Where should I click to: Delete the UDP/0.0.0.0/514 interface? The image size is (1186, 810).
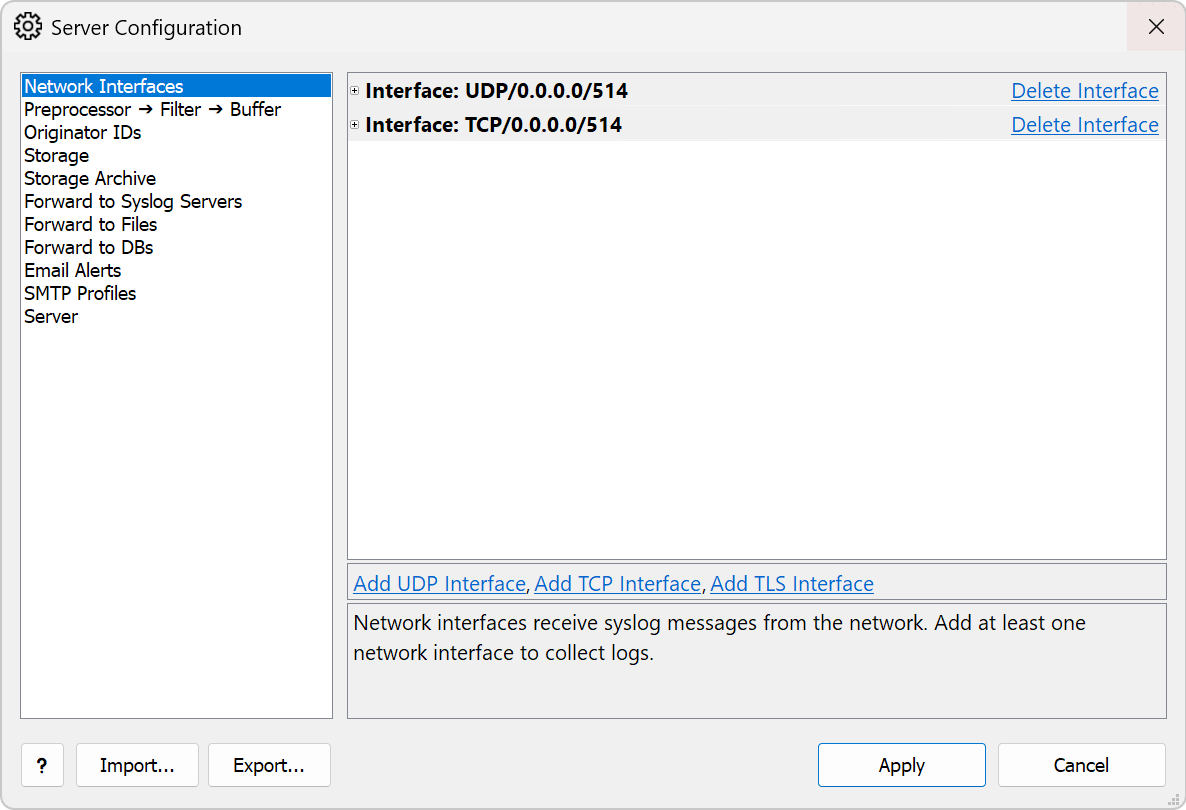tap(1085, 91)
